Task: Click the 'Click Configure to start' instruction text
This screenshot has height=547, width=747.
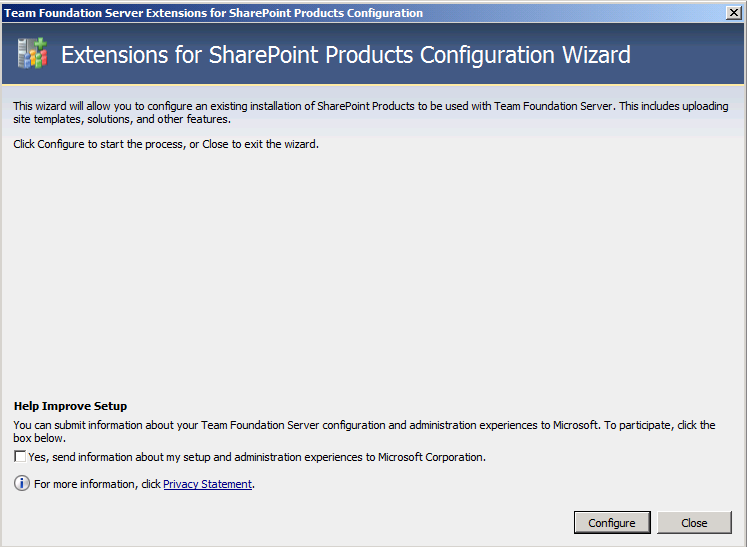Action: (166, 144)
